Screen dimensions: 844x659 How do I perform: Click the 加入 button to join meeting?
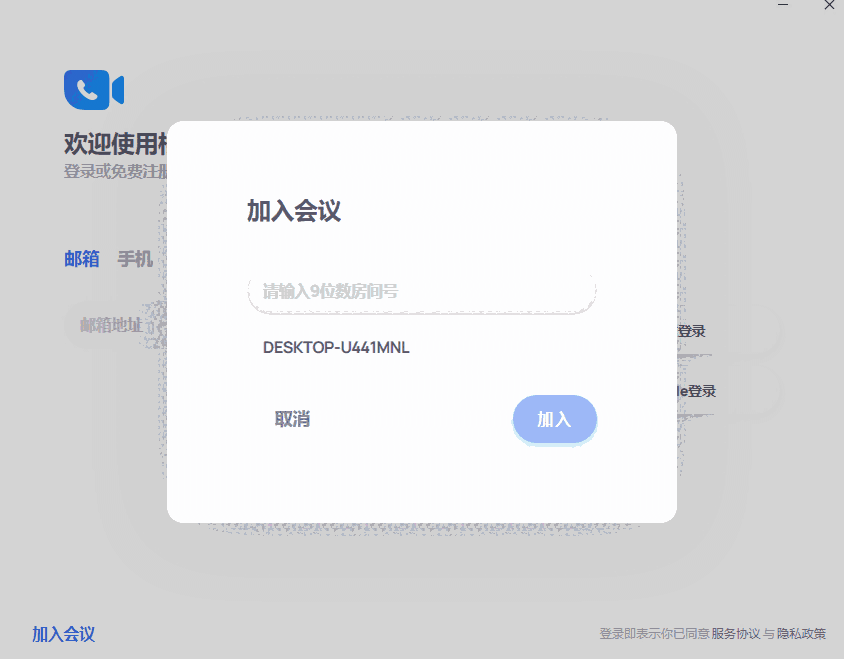pyautogui.click(x=554, y=419)
